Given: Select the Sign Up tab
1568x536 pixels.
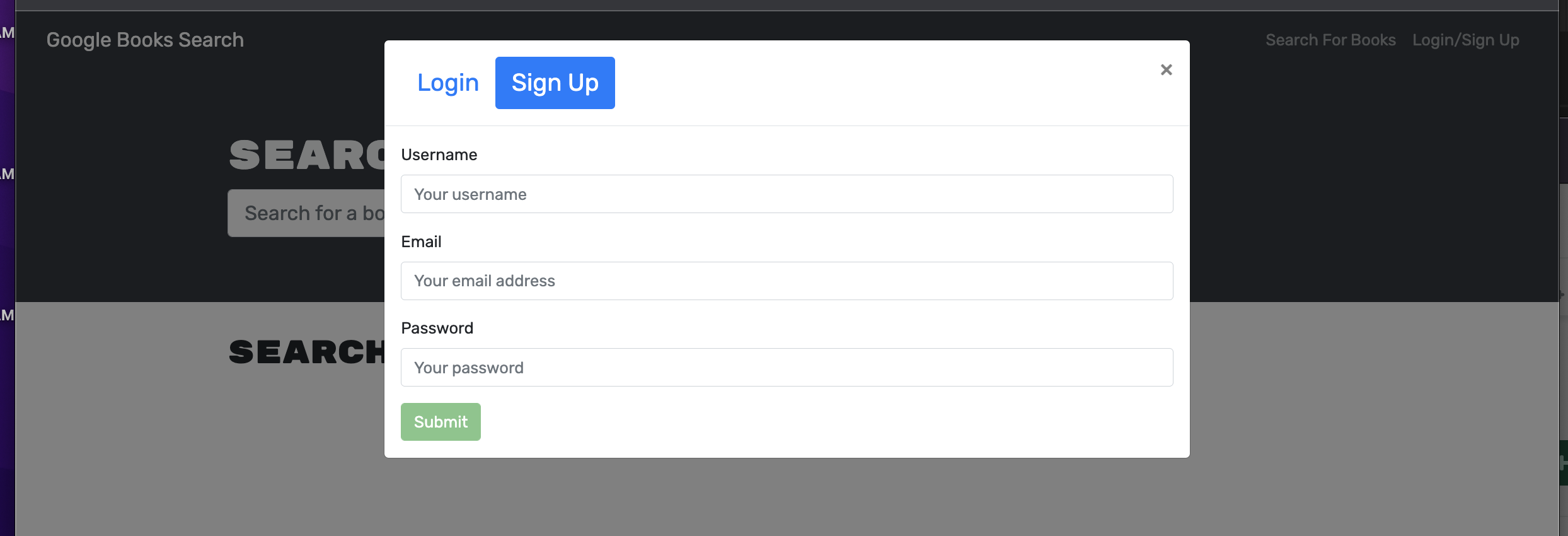Looking at the screenshot, I should coord(555,83).
